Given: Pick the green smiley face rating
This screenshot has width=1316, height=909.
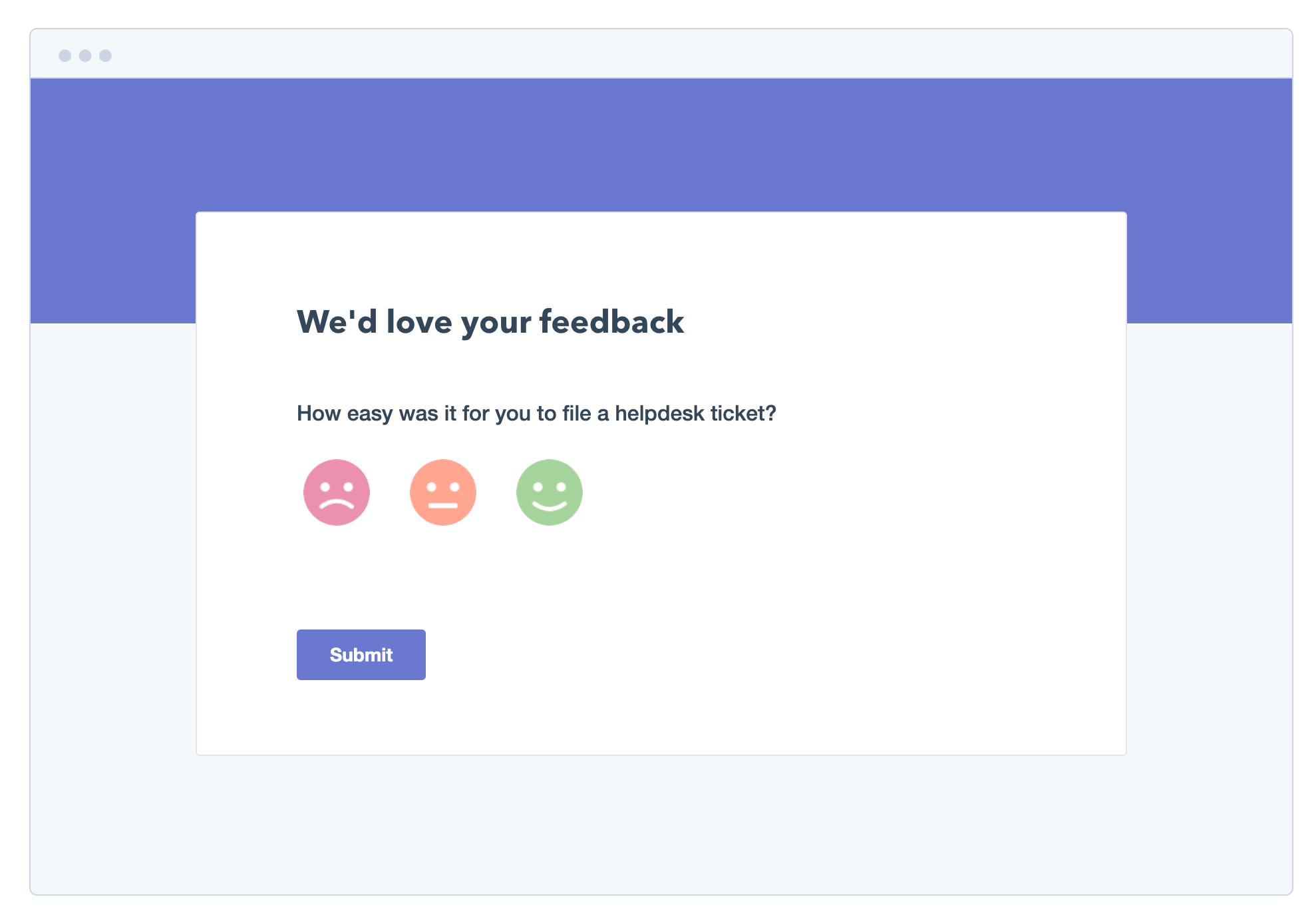Looking at the screenshot, I should pos(550,492).
